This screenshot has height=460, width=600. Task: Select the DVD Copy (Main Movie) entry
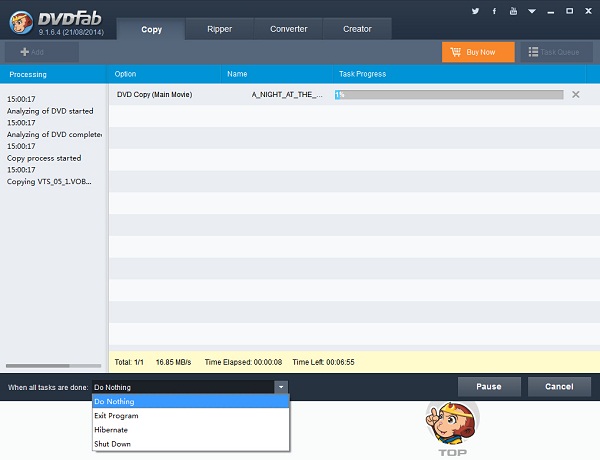[154, 95]
